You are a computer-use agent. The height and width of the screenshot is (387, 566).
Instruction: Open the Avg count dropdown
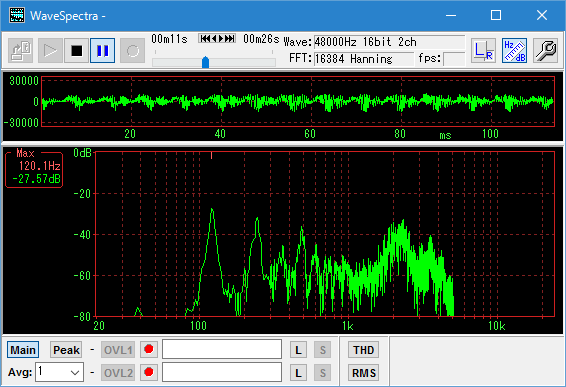click(x=60, y=372)
